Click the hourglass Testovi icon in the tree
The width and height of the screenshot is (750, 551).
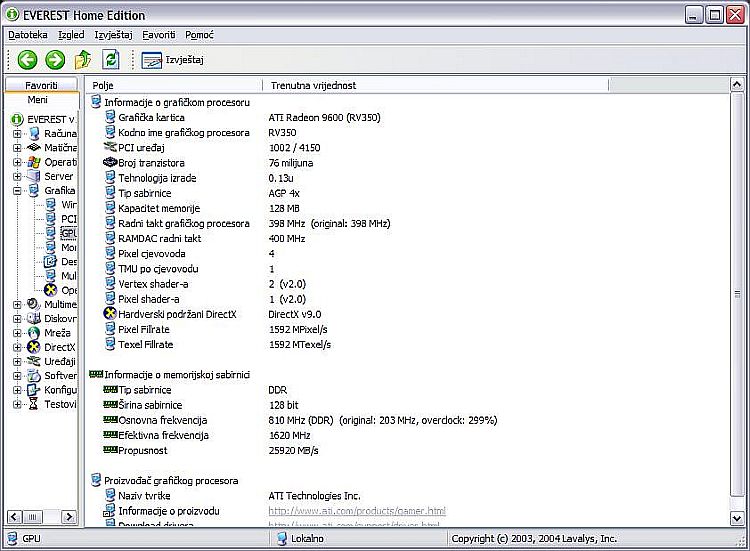34,405
